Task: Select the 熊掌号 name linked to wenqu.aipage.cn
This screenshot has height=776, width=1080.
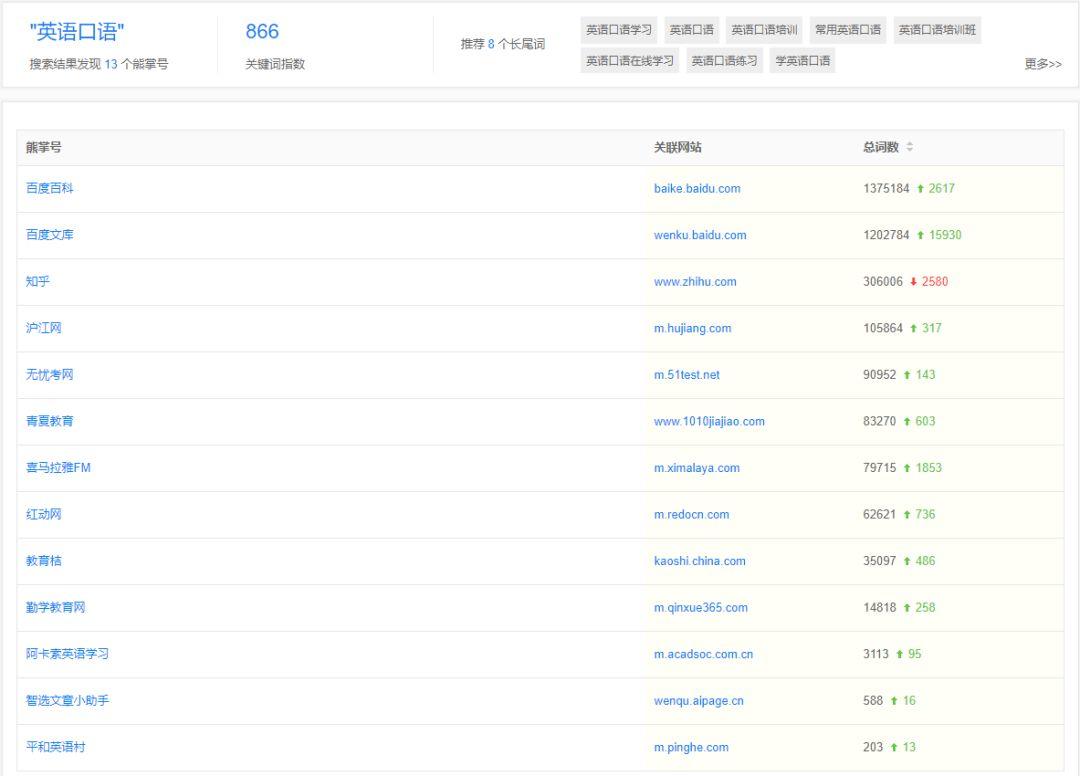Action: click(68, 700)
